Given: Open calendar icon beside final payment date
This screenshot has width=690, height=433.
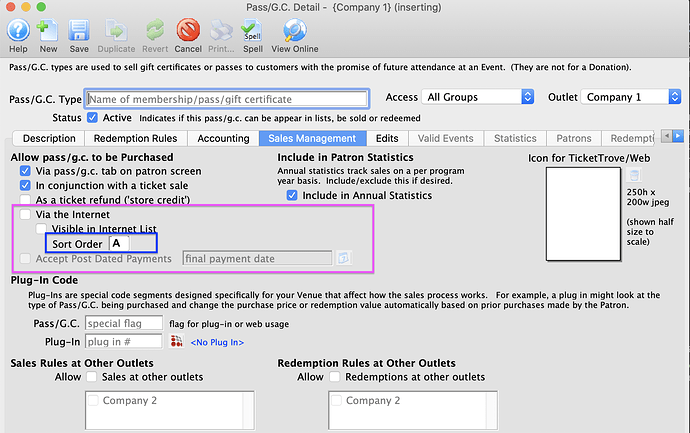Looking at the screenshot, I should [x=343, y=258].
